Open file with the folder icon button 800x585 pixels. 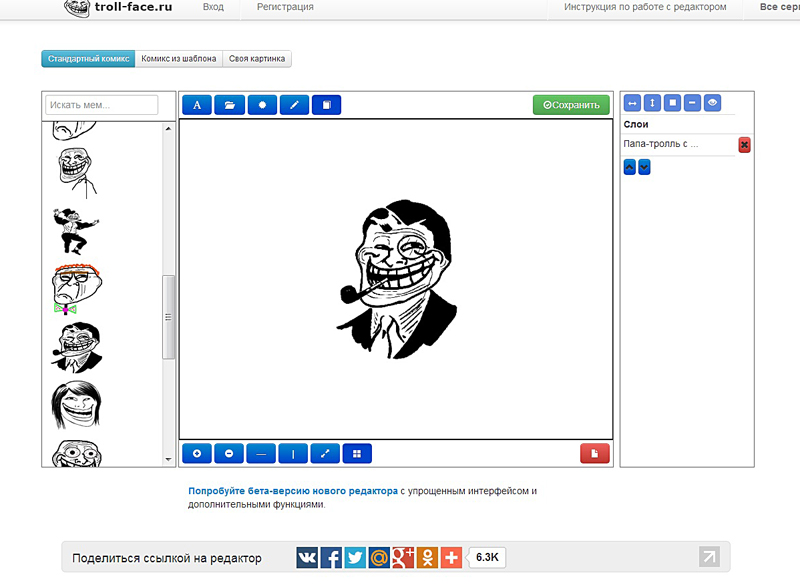[230, 105]
